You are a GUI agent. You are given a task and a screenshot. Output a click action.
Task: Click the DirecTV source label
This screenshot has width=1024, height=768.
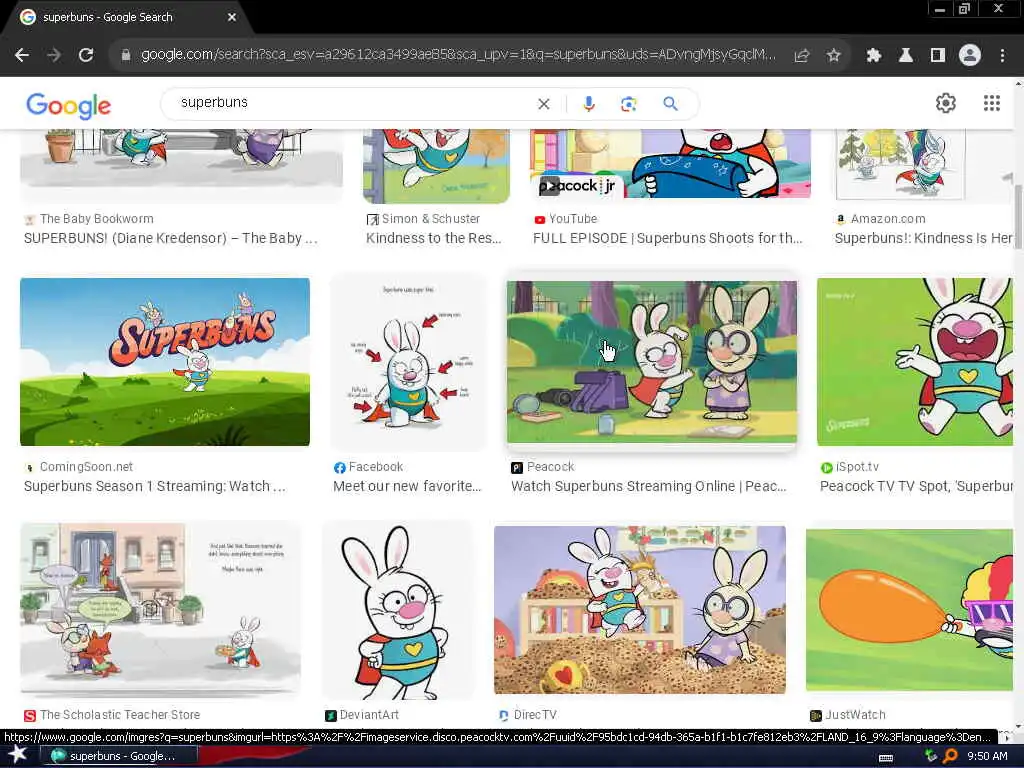(535, 715)
